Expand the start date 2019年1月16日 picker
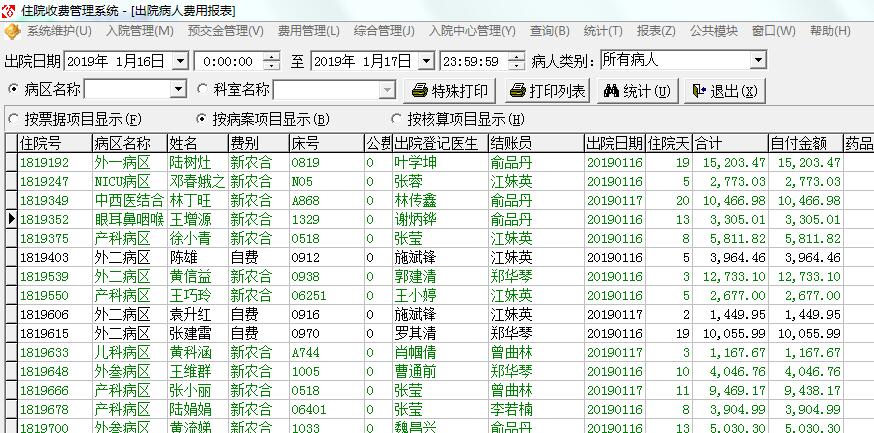The height and width of the screenshot is (433, 874). tap(179, 61)
